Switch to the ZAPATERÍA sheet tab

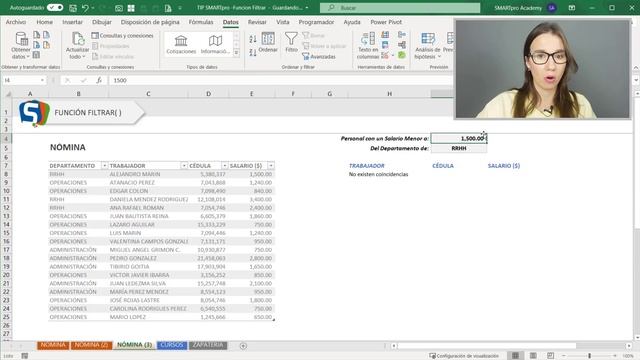coord(208,345)
